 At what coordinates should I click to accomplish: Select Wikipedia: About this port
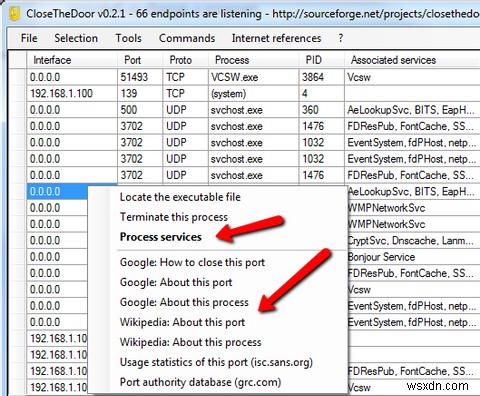coord(182,322)
